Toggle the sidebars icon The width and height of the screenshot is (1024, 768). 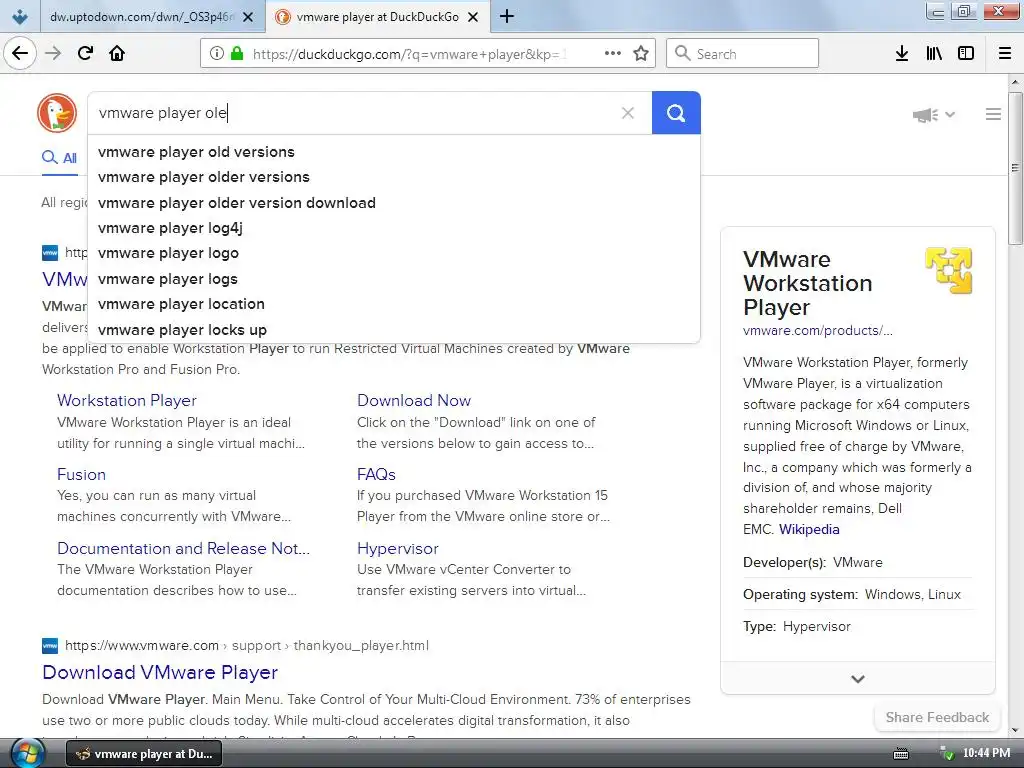pos(966,54)
